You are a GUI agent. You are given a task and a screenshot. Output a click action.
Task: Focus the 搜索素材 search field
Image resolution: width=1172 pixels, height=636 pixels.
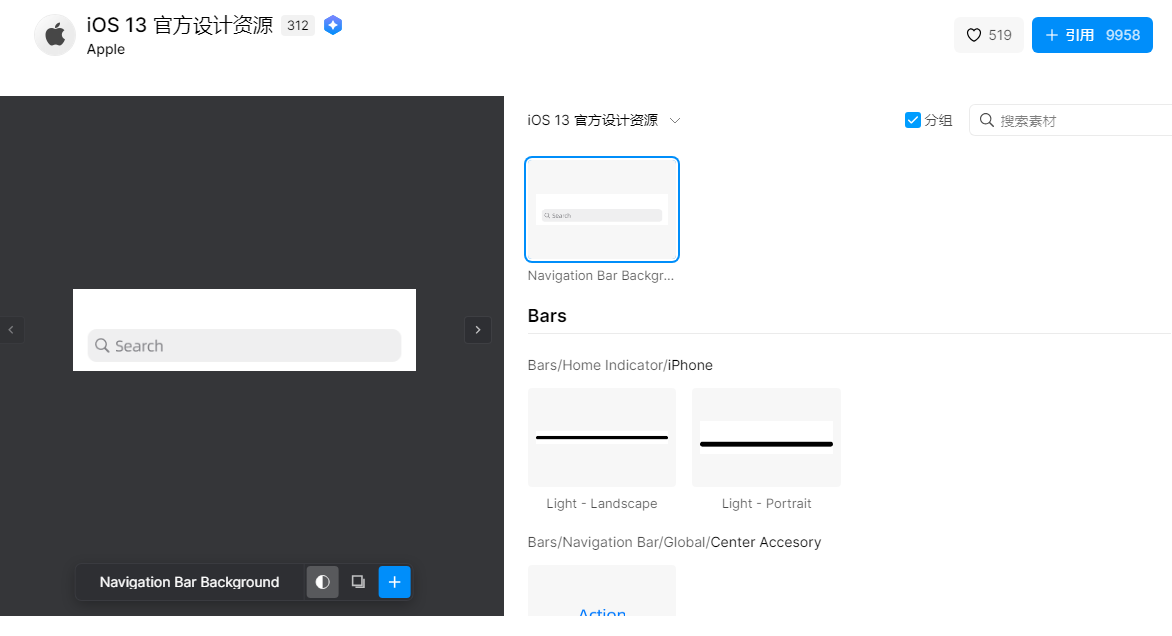coord(1071,120)
